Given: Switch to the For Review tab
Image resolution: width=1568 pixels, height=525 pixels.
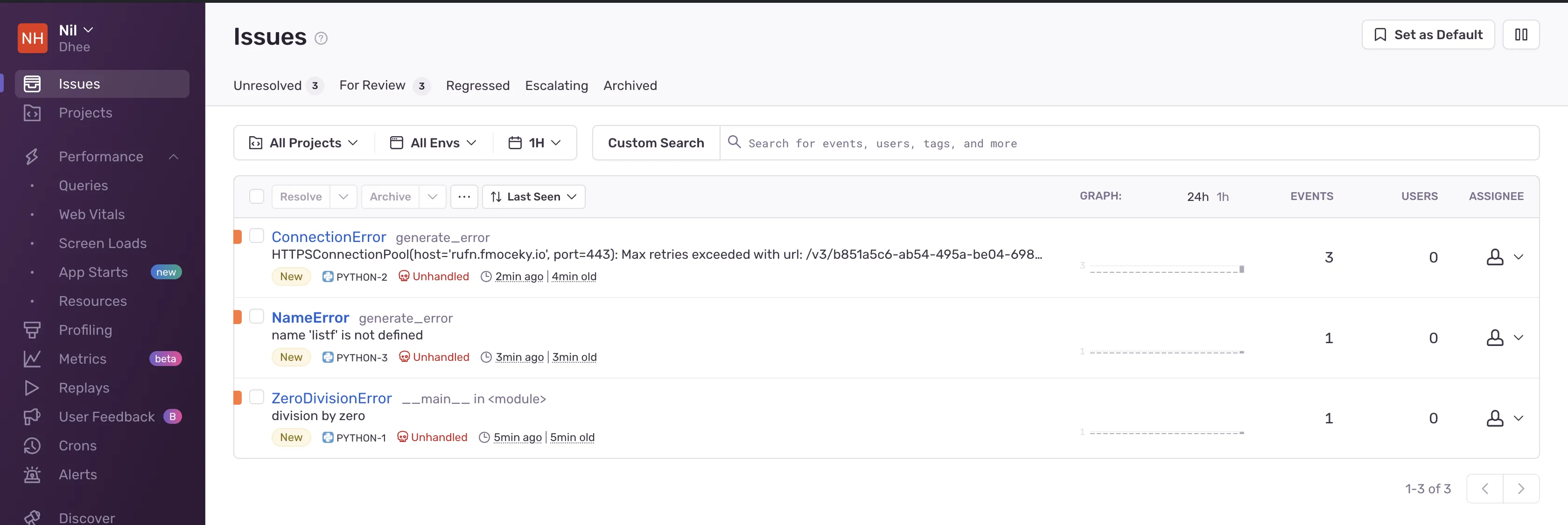Looking at the screenshot, I should pyautogui.click(x=372, y=85).
